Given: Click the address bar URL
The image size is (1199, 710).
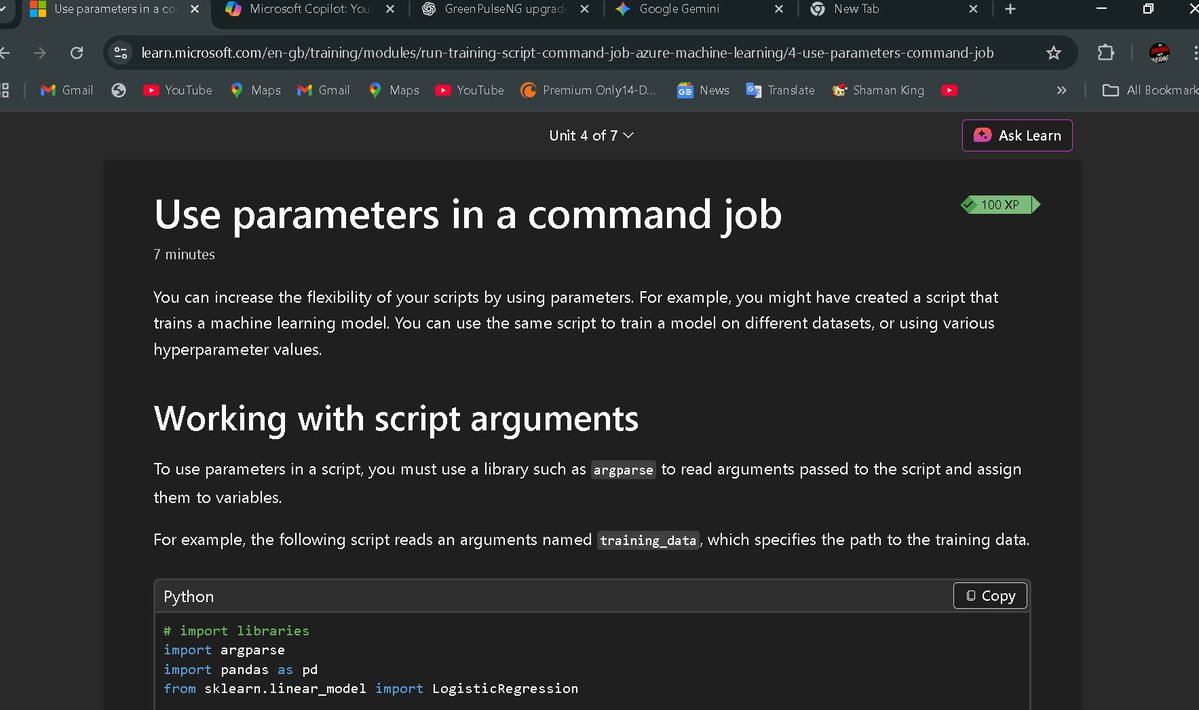Looking at the screenshot, I should tap(567, 53).
